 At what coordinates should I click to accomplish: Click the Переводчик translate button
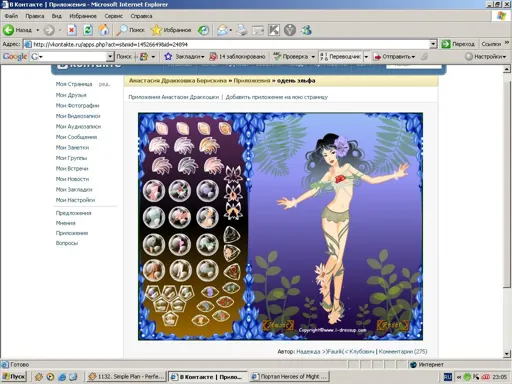point(341,57)
